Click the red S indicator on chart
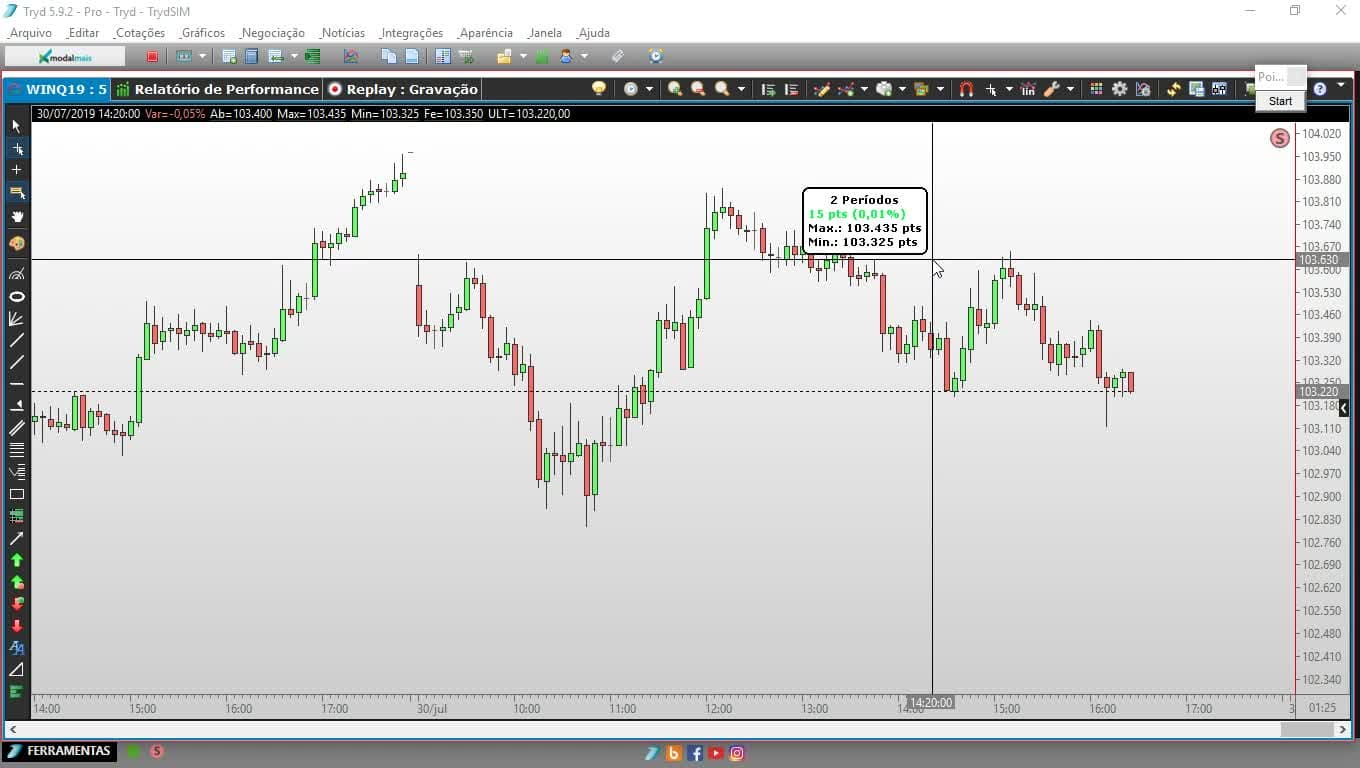 point(1279,138)
